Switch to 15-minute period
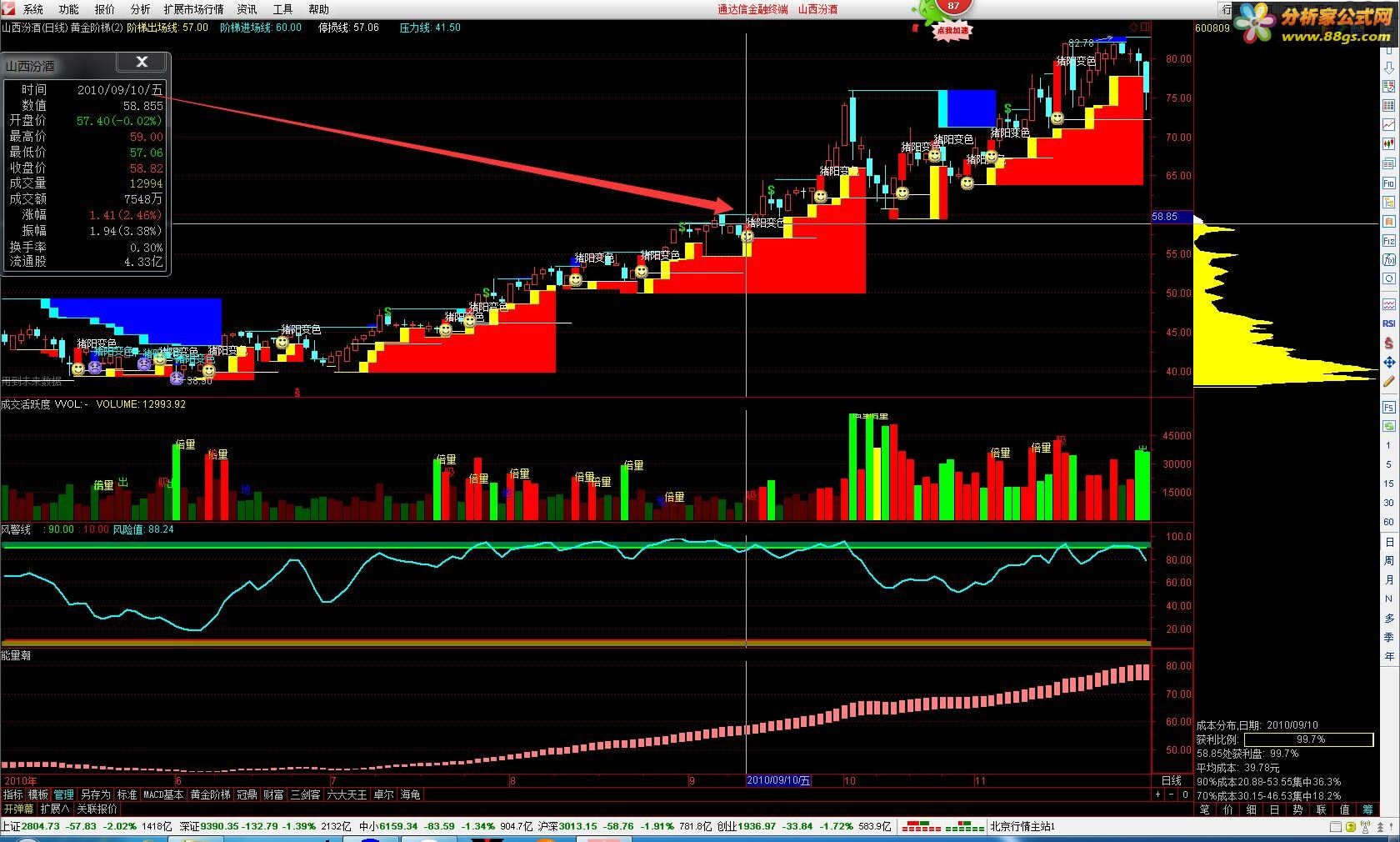Screen dimensions: 1400x842 (1388, 484)
